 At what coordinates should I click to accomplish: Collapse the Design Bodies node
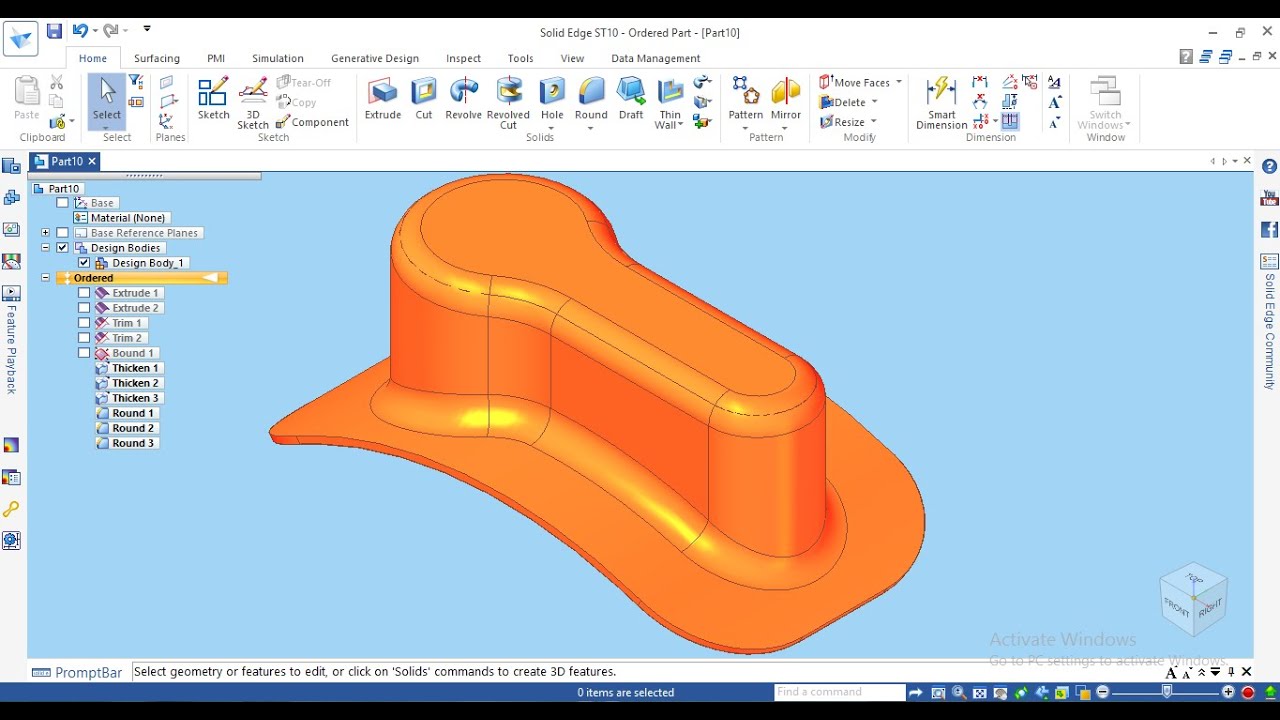pyautogui.click(x=45, y=248)
